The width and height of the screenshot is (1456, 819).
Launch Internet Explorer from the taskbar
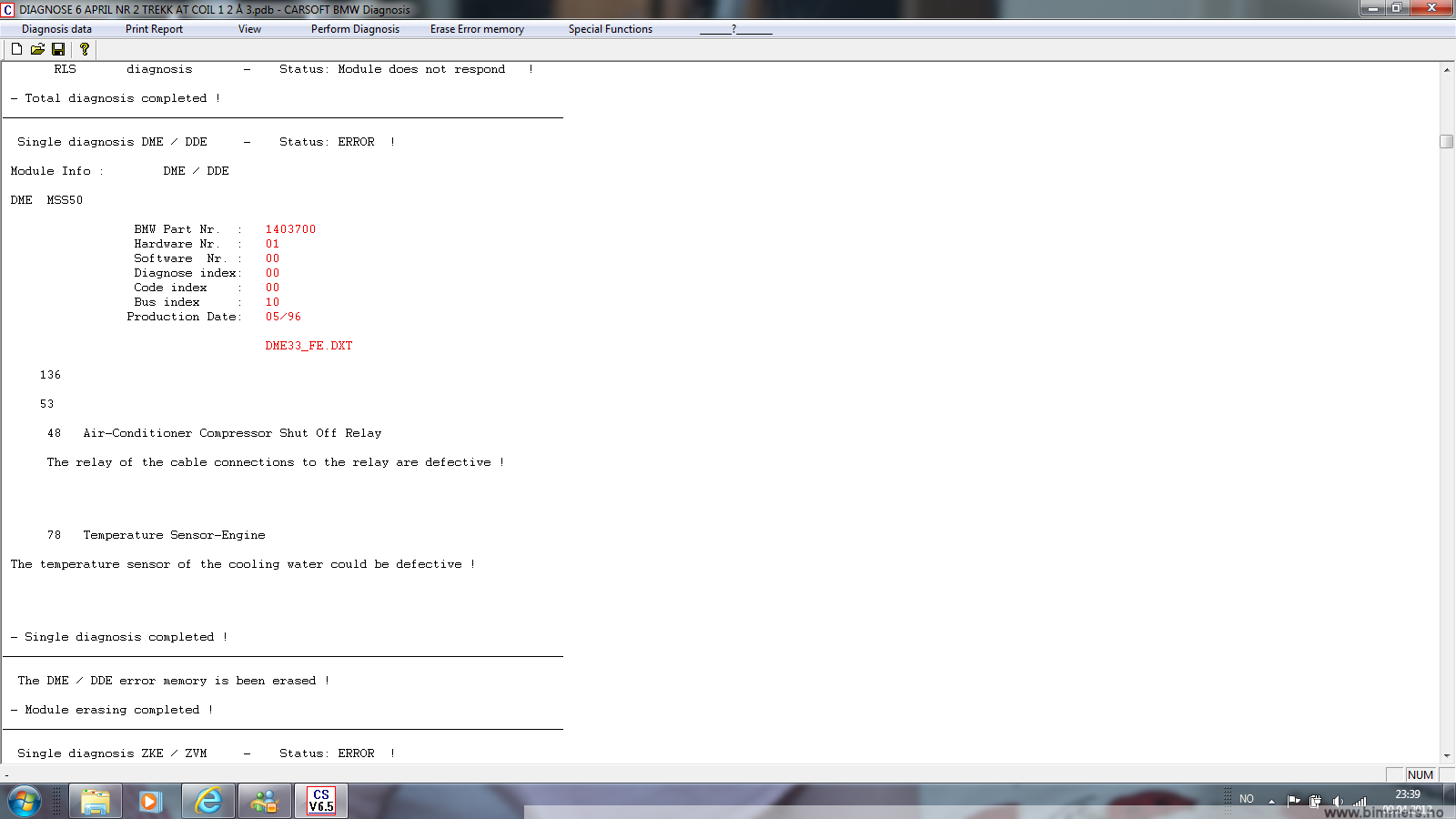[x=208, y=801]
